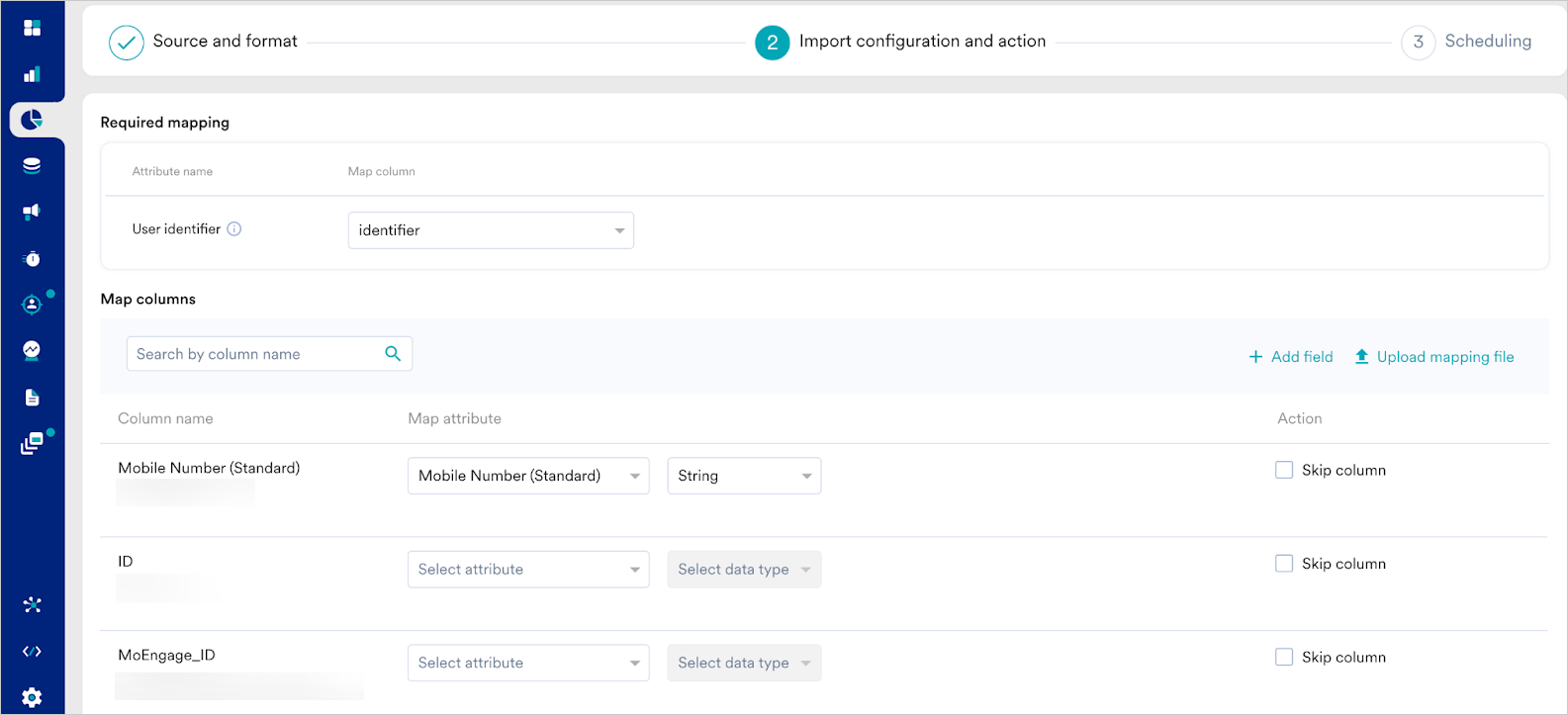Click the Add field link
Screen dimensions: 1568x715
(x=1291, y=357)
